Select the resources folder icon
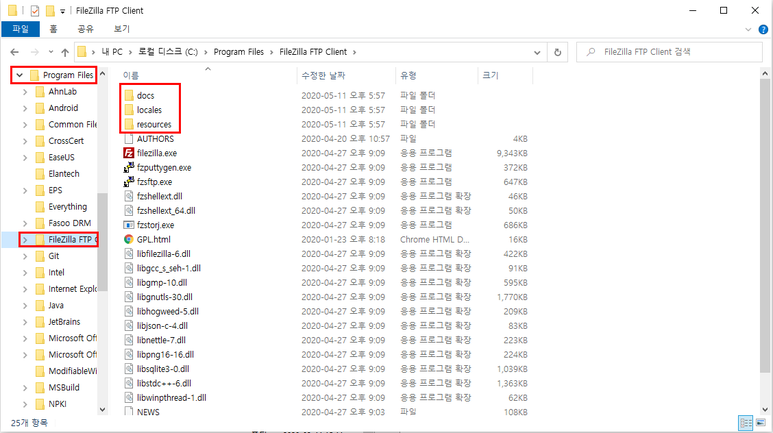 click(x=129, y=124)
